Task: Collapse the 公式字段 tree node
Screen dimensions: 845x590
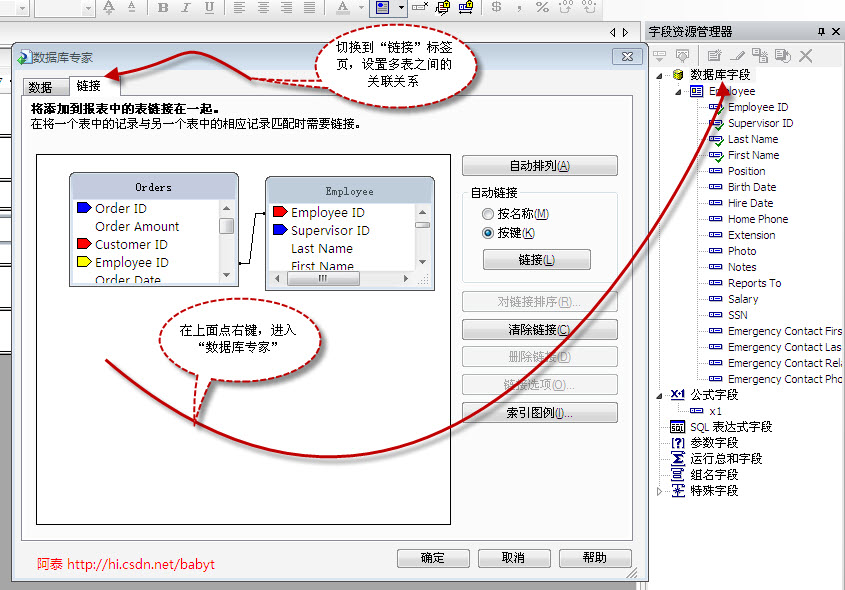Action: (659, 396)
